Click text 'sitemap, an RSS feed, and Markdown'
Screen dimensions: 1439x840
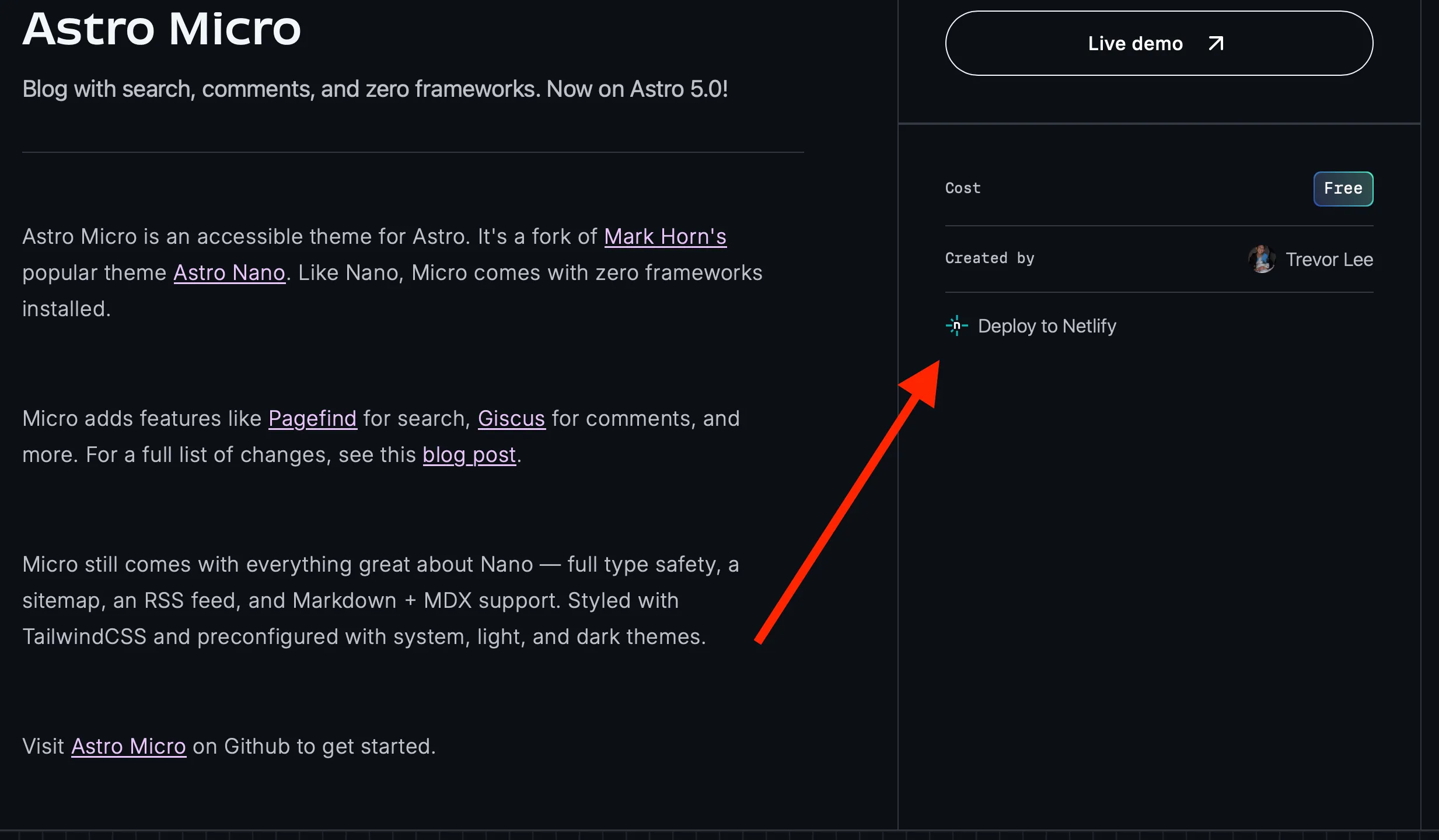[x=209, y=600]
